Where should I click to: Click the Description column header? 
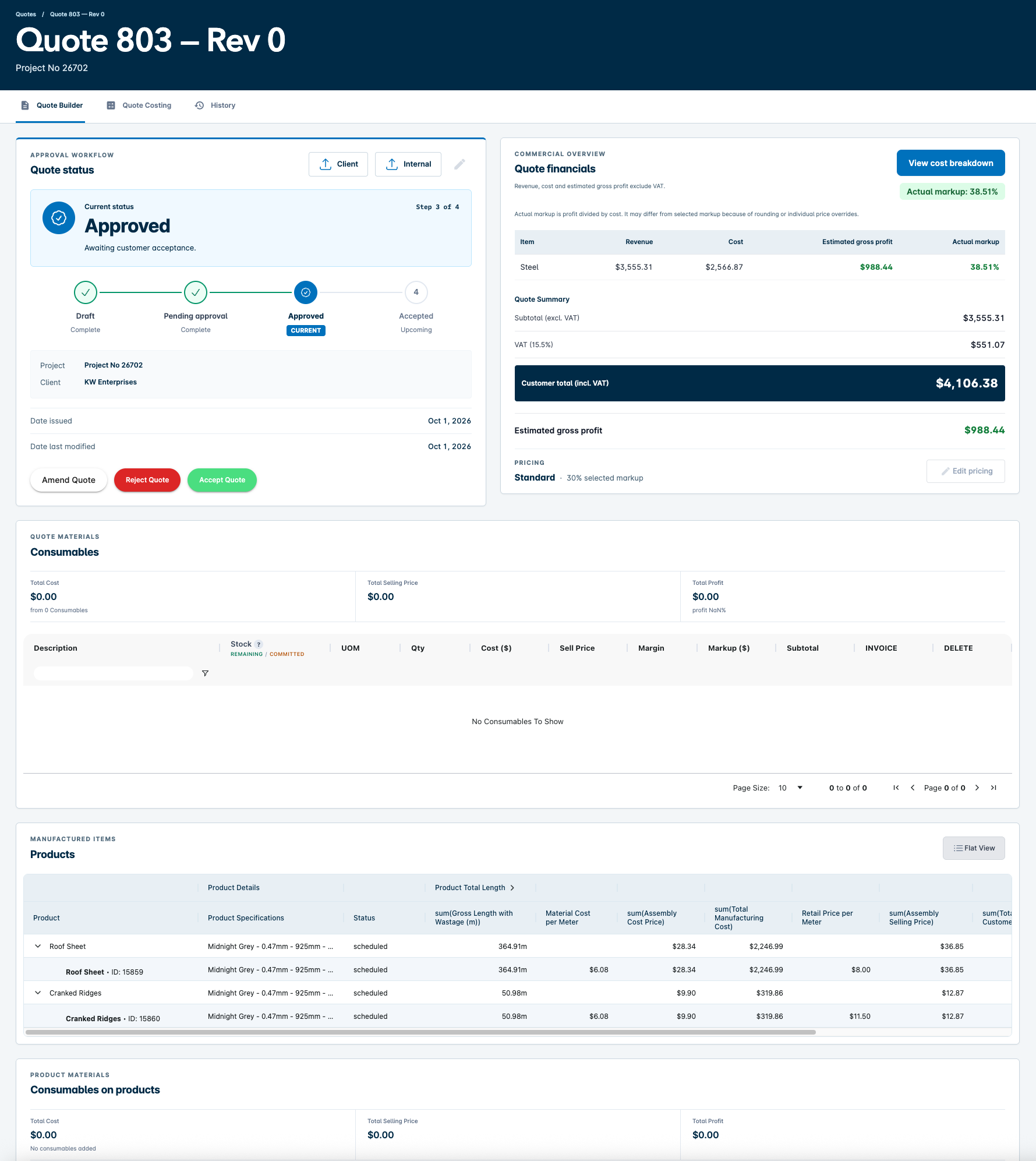[55, 648]
